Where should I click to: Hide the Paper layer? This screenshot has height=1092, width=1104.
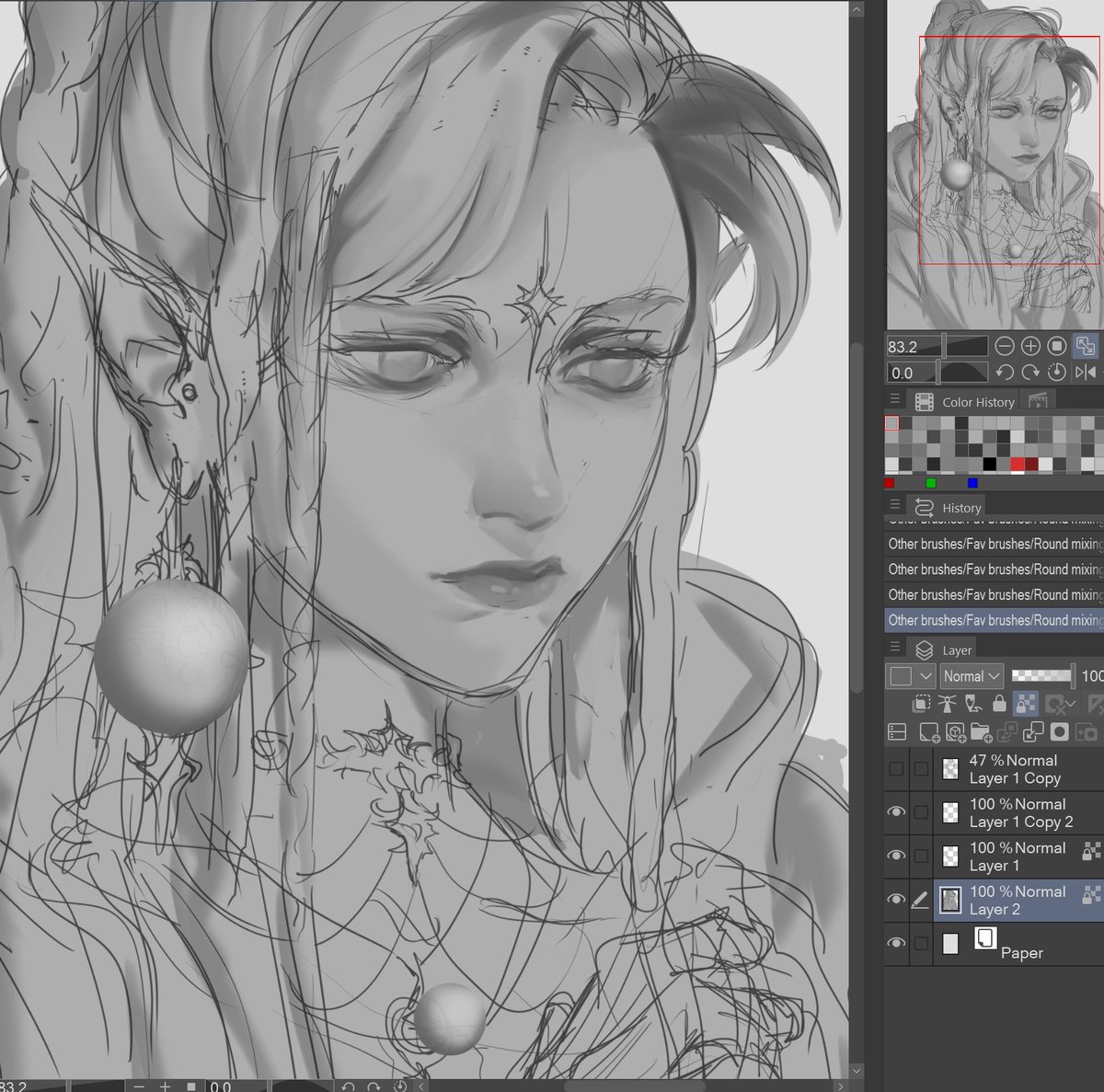[896, 943]
